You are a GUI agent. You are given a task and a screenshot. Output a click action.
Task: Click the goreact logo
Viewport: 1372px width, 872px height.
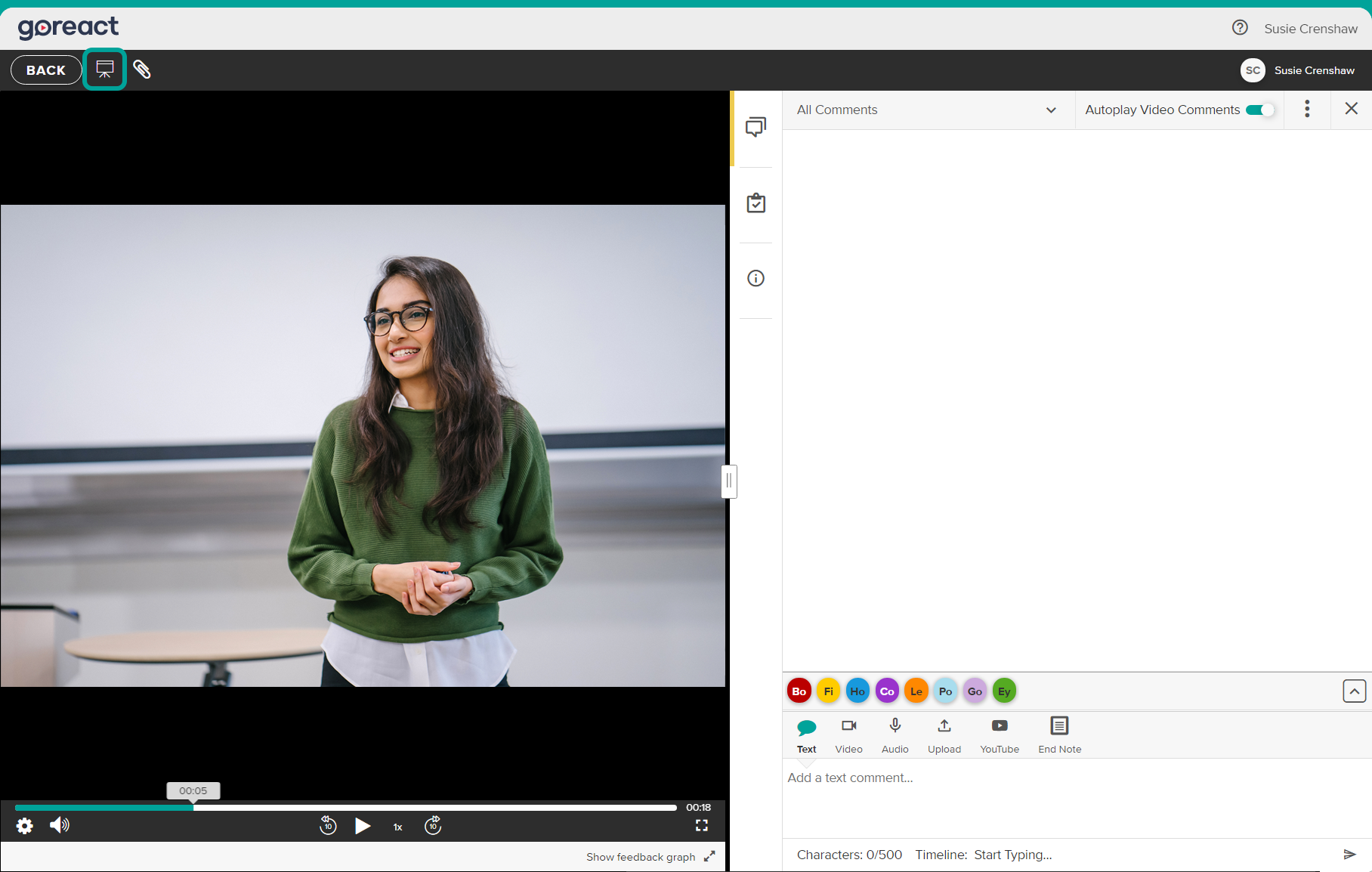pos(68,28)
